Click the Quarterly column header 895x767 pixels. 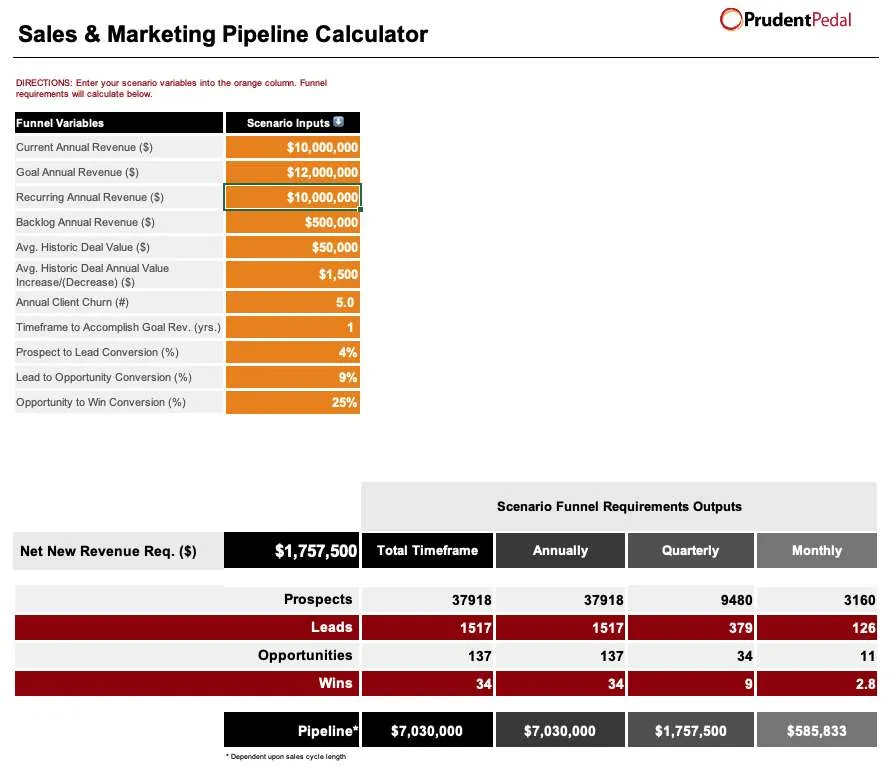[690, 550]
